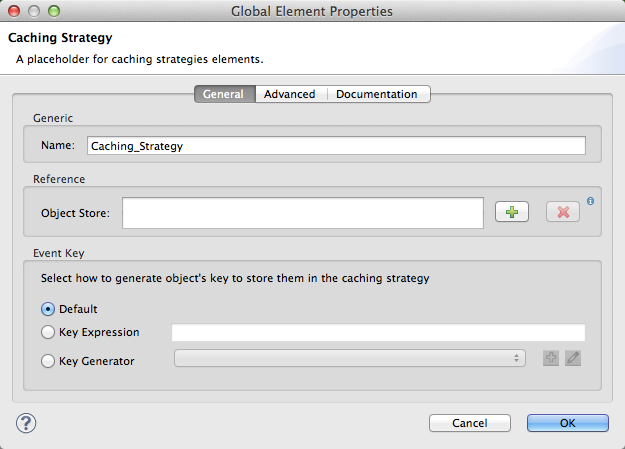Choose the Key Generator radio button
Screen dimensions: 625x449
48,361
